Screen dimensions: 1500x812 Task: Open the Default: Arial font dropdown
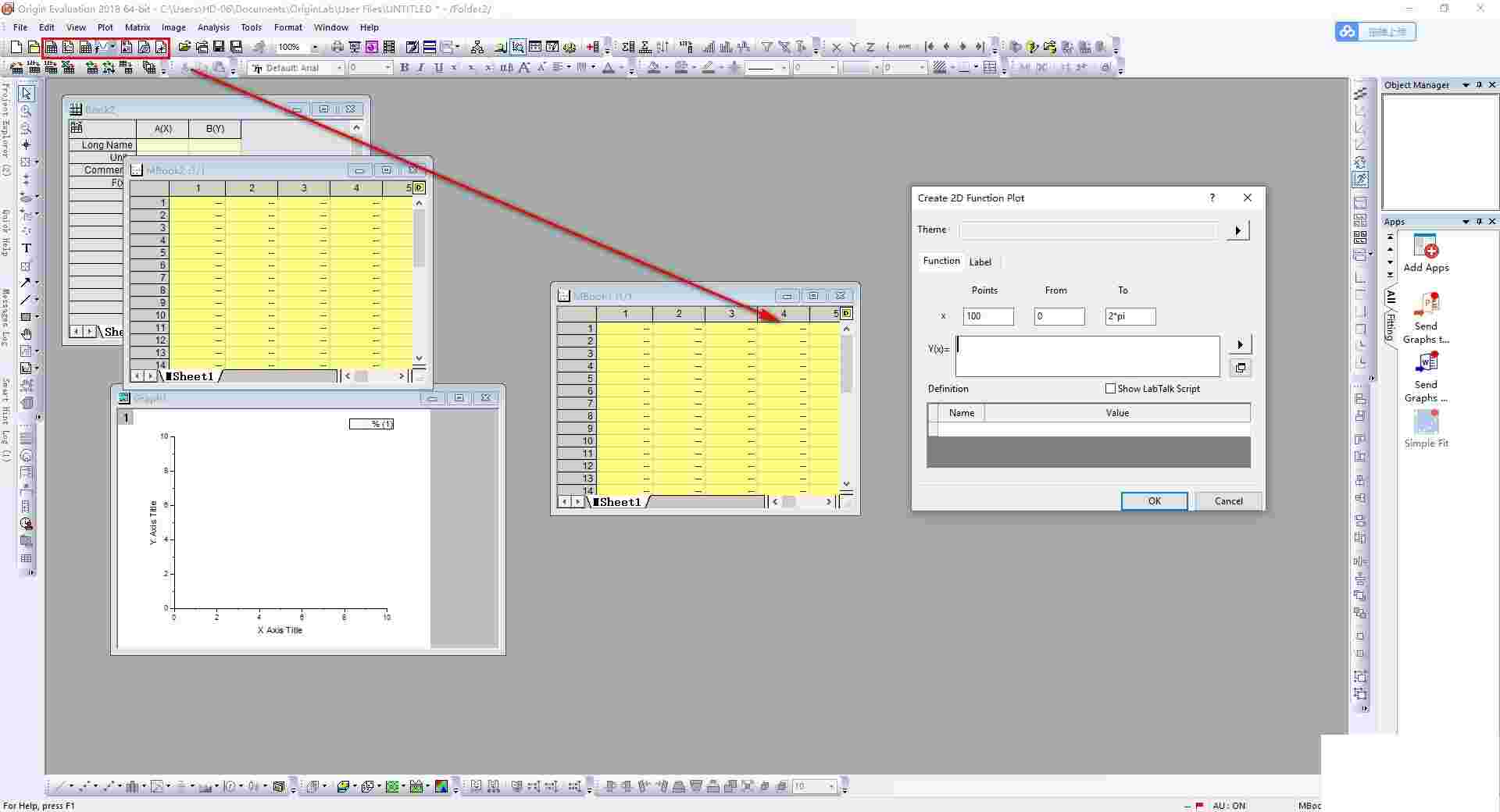pyautogui.click(x=339, y=69)
